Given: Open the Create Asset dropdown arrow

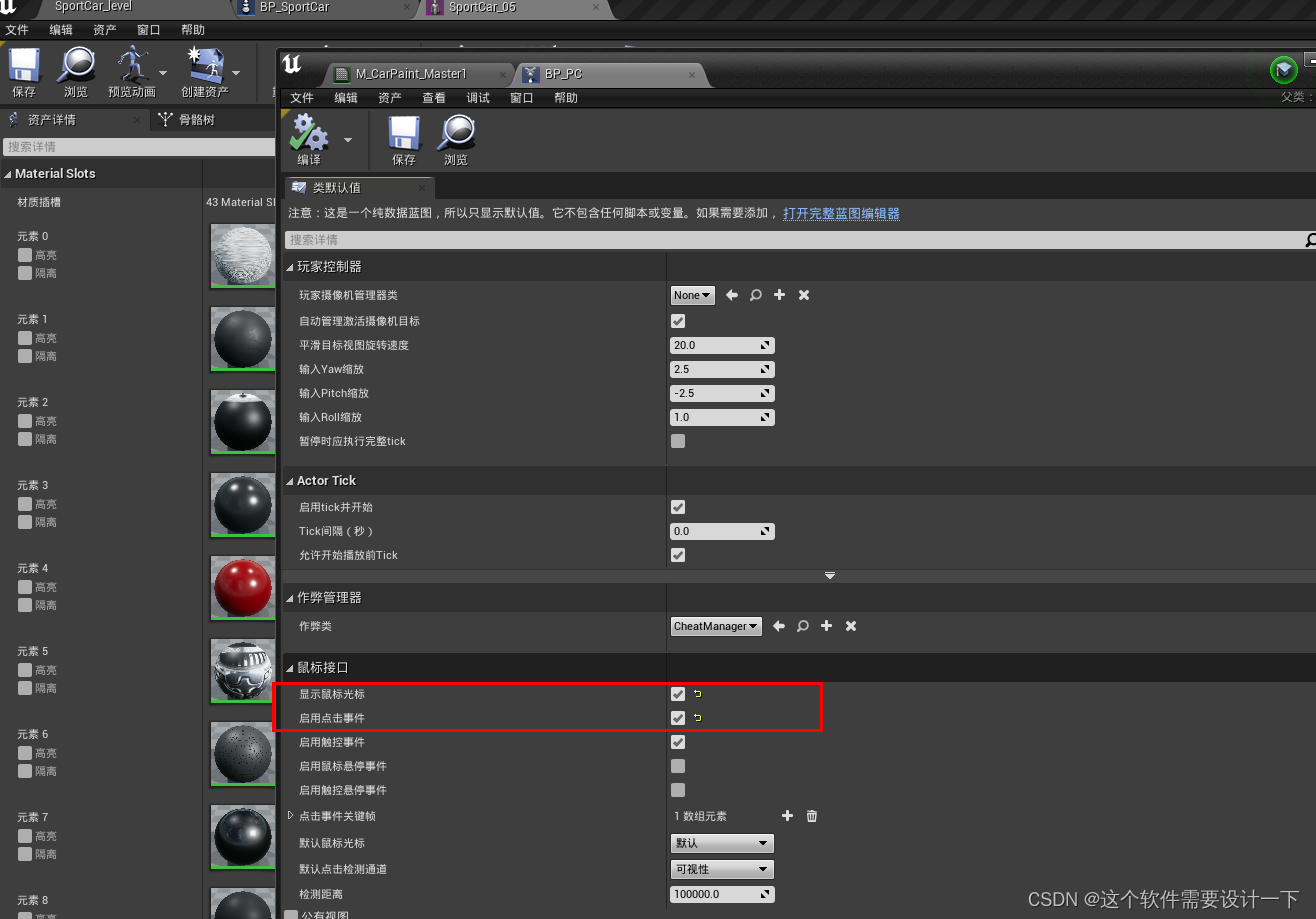Looking at the screenshot, I should click(x=236, y=72).
